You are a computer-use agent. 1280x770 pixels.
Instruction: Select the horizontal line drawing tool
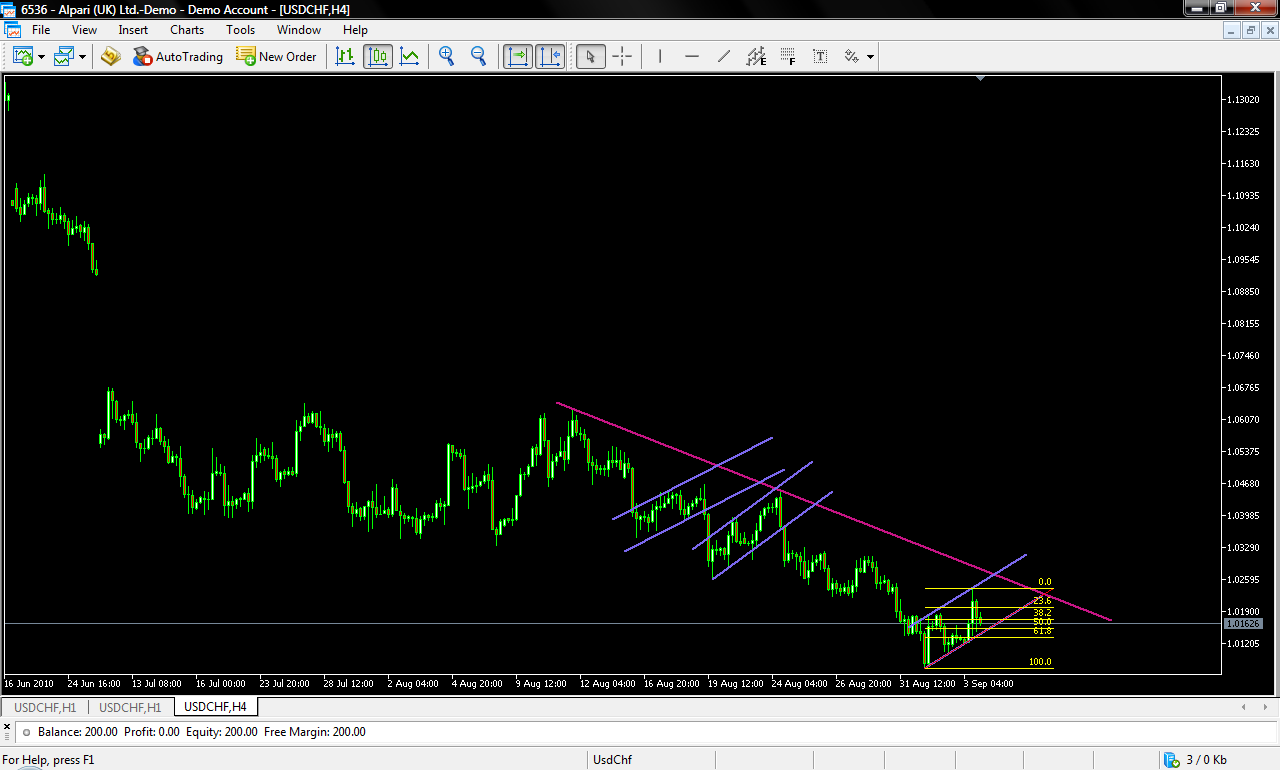[x=692, y=56]
